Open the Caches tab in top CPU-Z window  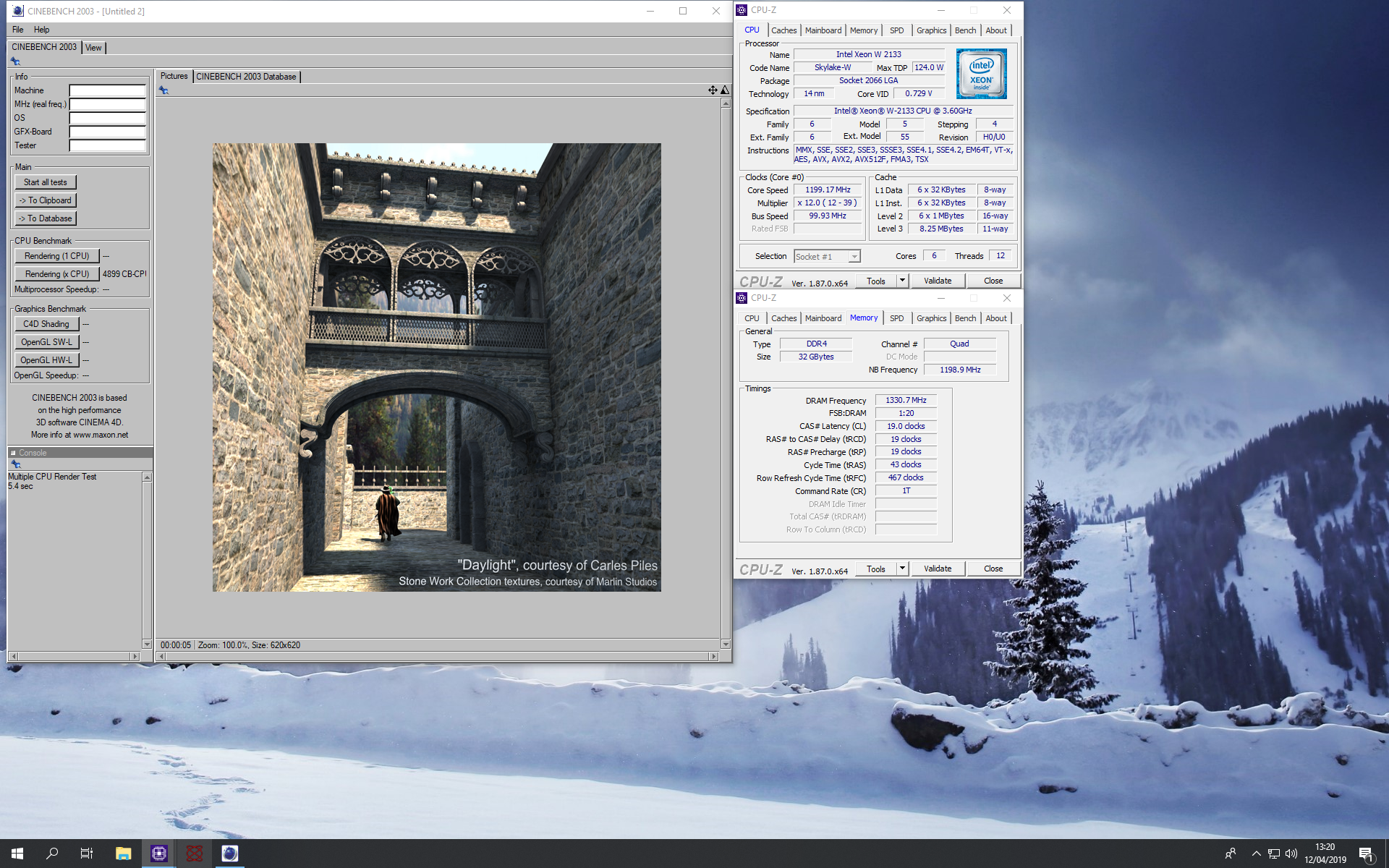click(783, 30)
